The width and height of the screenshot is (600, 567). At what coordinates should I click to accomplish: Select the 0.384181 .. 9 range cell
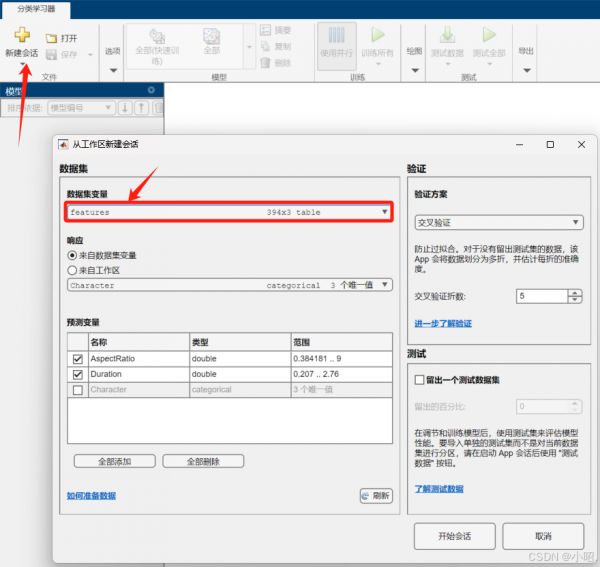coord(341,359)
